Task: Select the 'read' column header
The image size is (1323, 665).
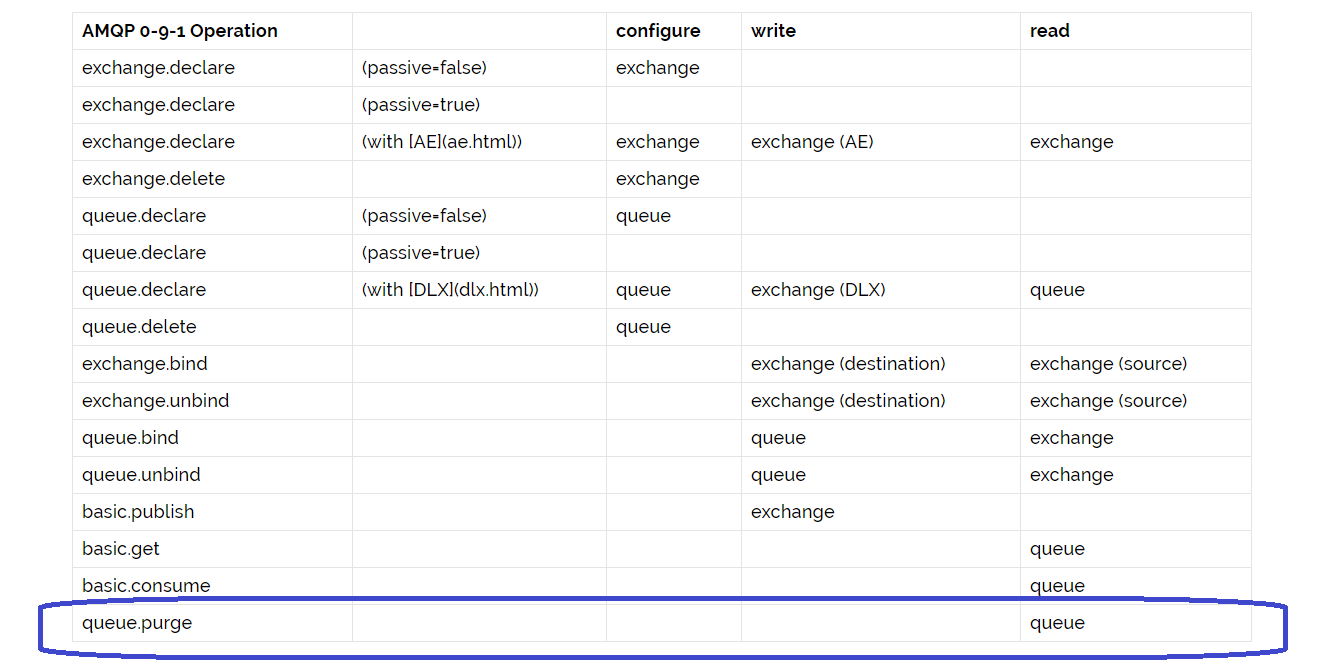Action: click(1049, 31)
